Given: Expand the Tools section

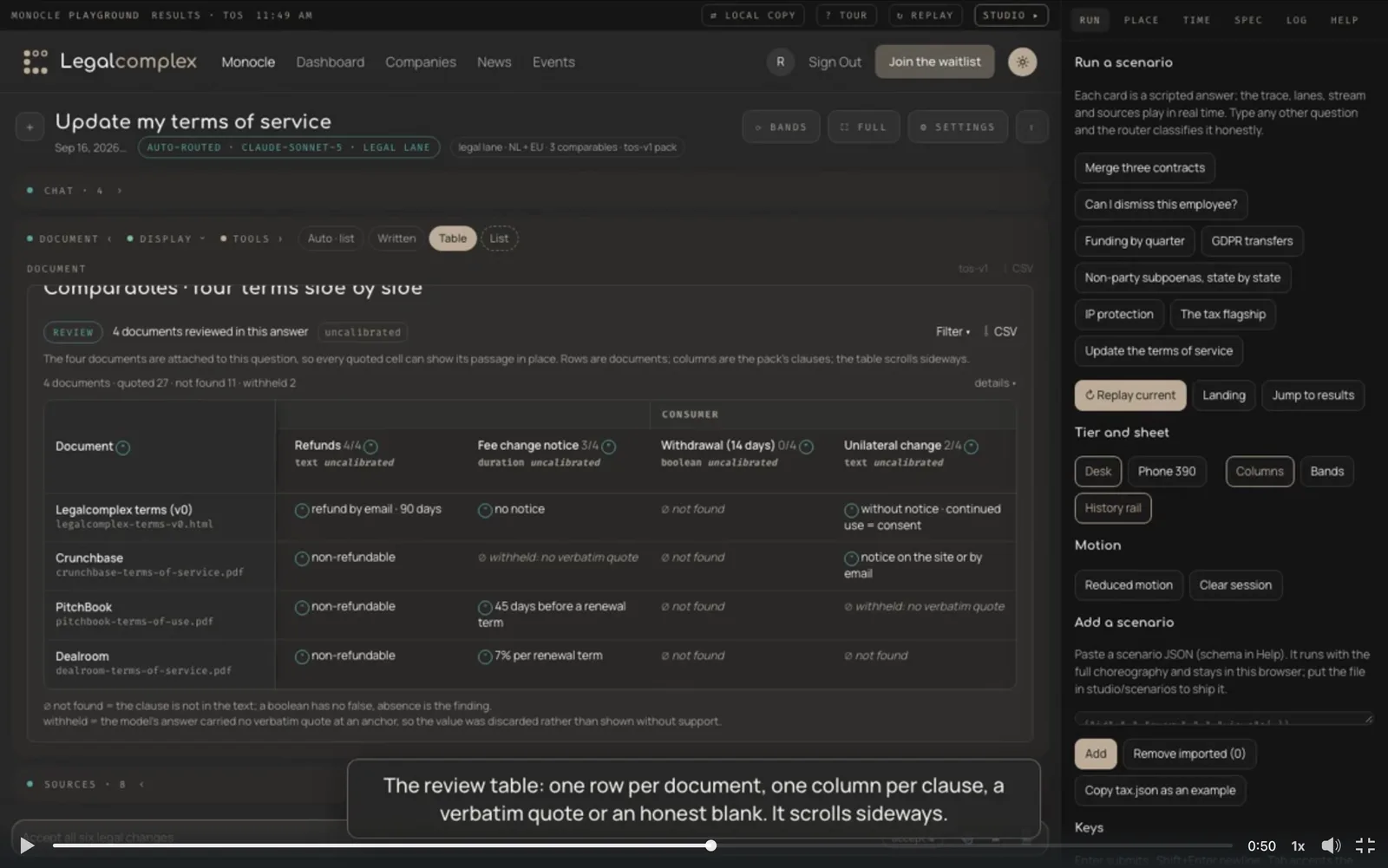Looking at the screenshot, I should click(251, 238).
